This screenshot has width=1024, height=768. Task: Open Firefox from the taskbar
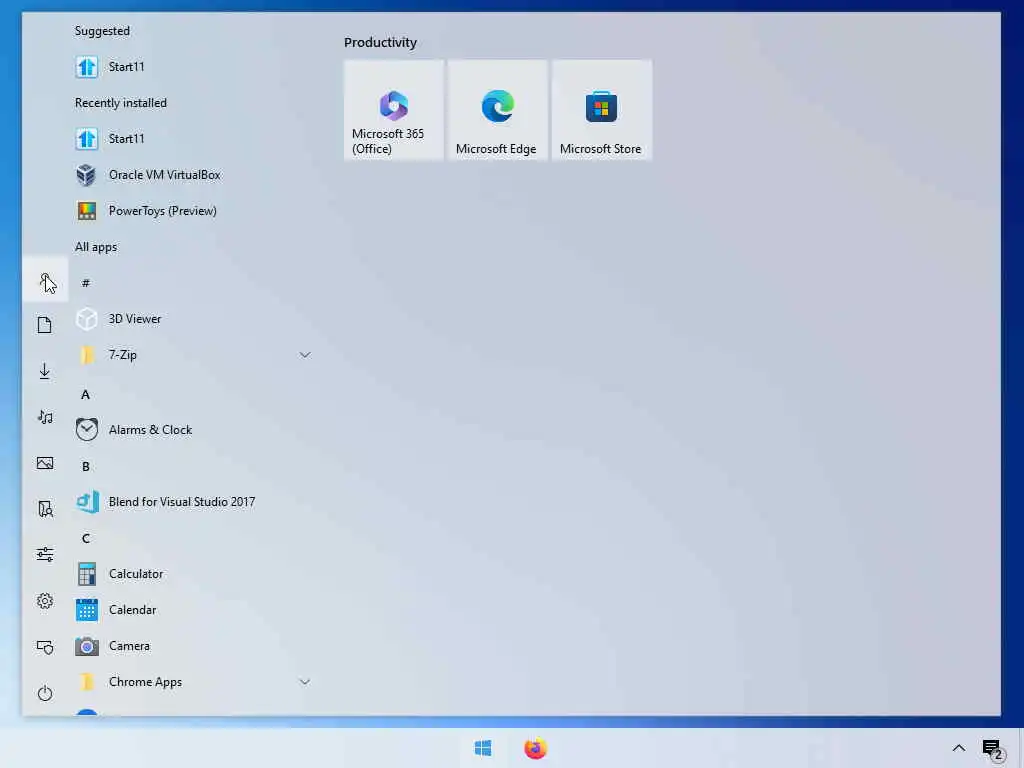pos(535,748)
